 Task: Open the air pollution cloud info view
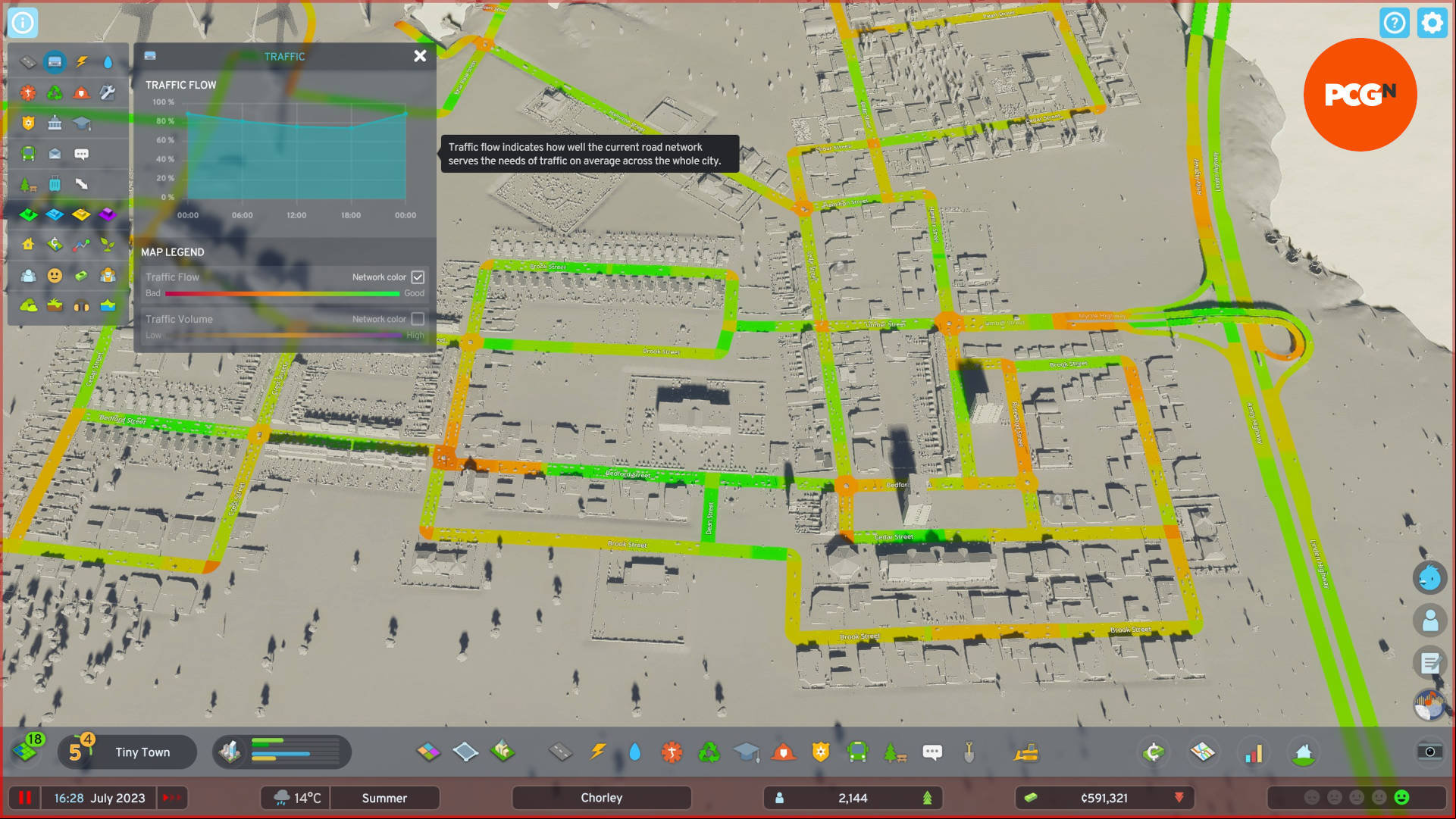pyautogui.click(x=28, y=305)
